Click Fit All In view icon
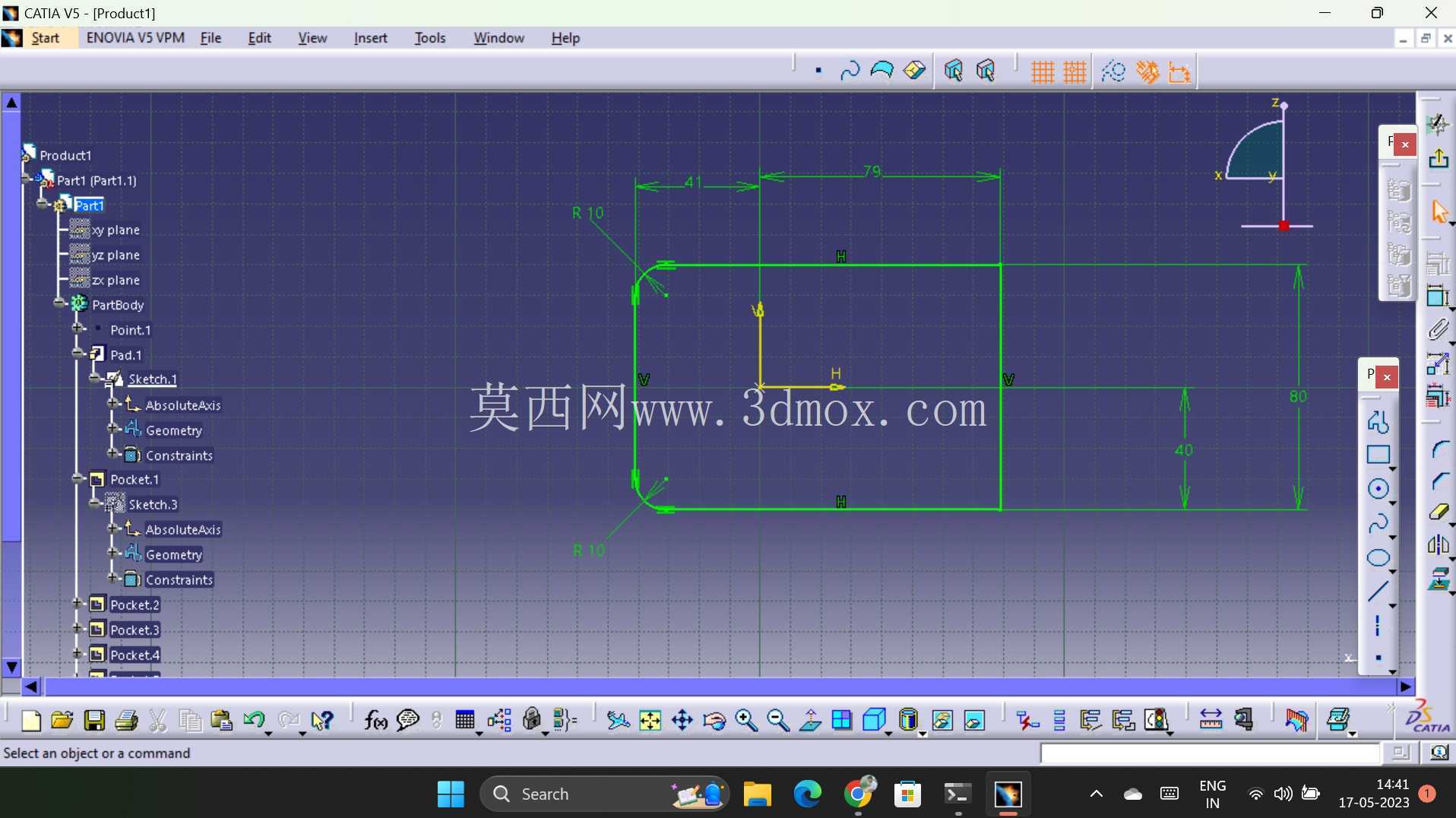The width and height of the screenshot is (1456, 818). (x=650, y=720)
